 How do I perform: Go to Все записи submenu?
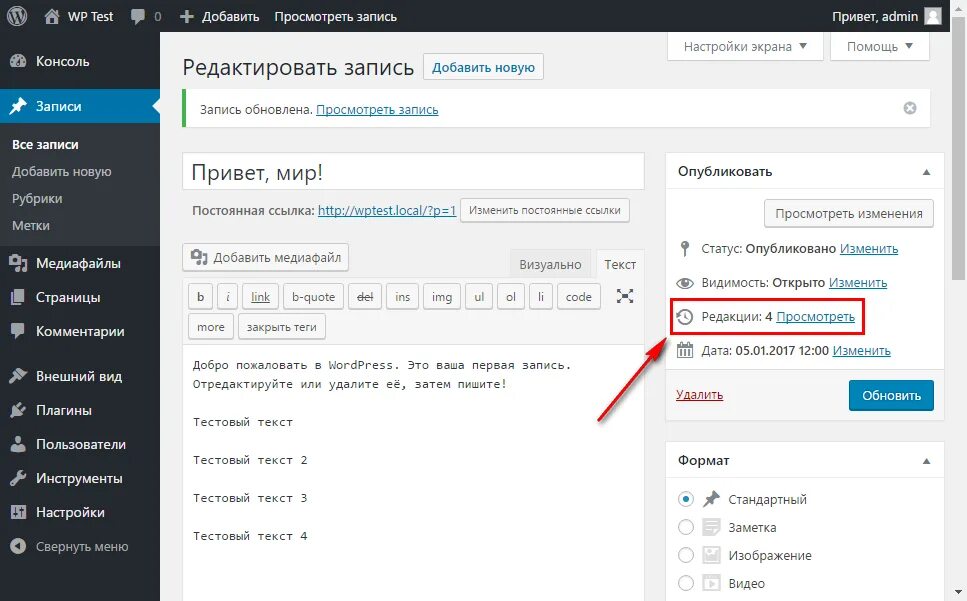(x=45, y=144)
